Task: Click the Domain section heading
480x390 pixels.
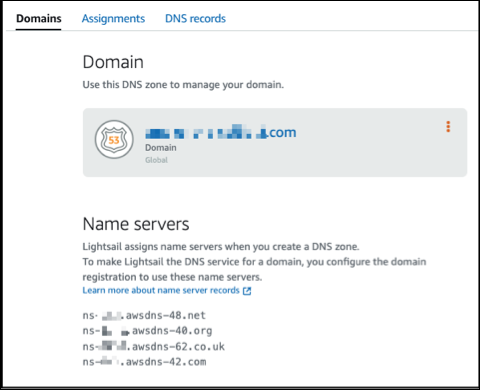Action: coord(113,62)
